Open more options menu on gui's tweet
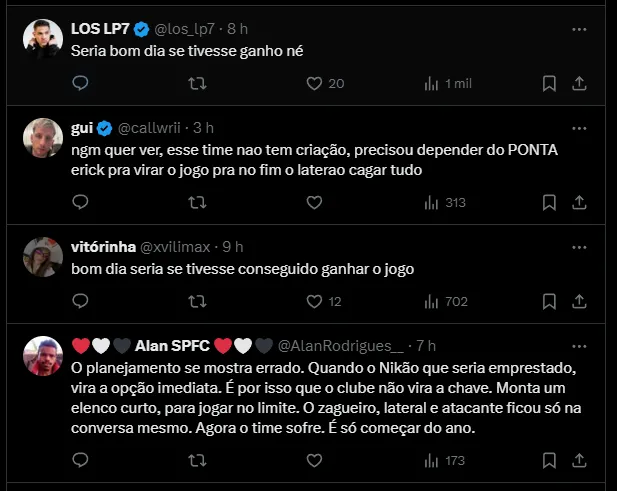Viewport: 617px width, 491px height. [579, 128]
